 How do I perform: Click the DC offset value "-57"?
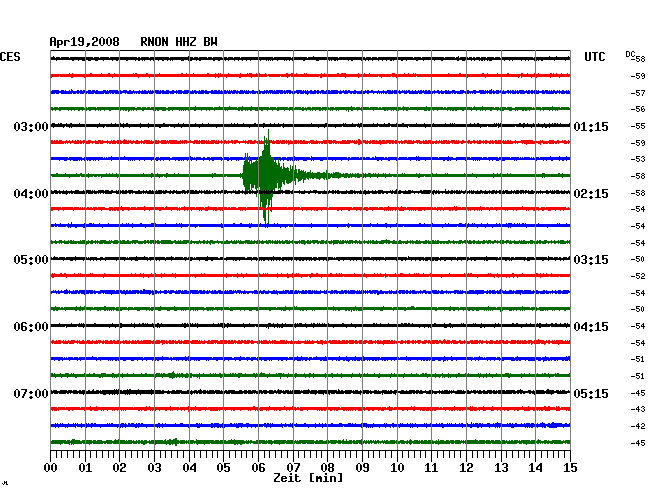tap(638, 93)
